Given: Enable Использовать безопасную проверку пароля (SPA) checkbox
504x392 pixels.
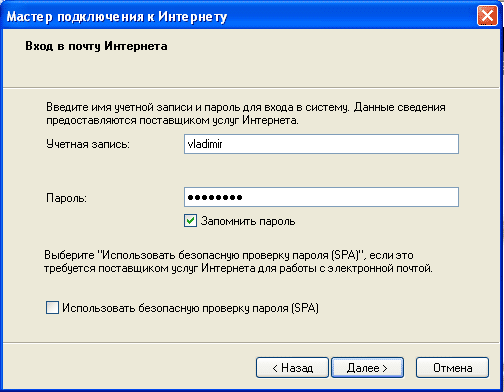Looking at the screenshot, I should (52, 308).
